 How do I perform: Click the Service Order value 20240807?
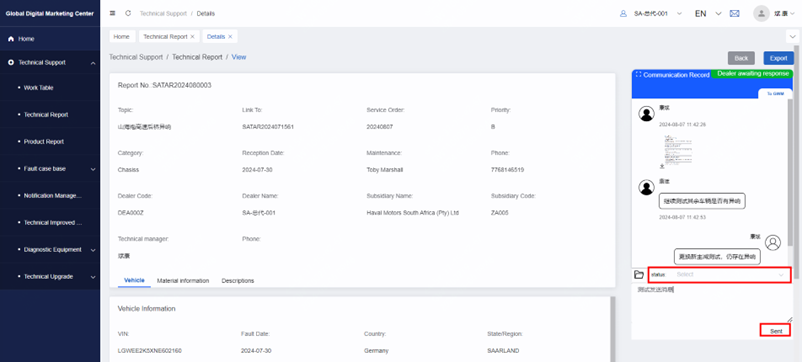click(x=380, y=127)
